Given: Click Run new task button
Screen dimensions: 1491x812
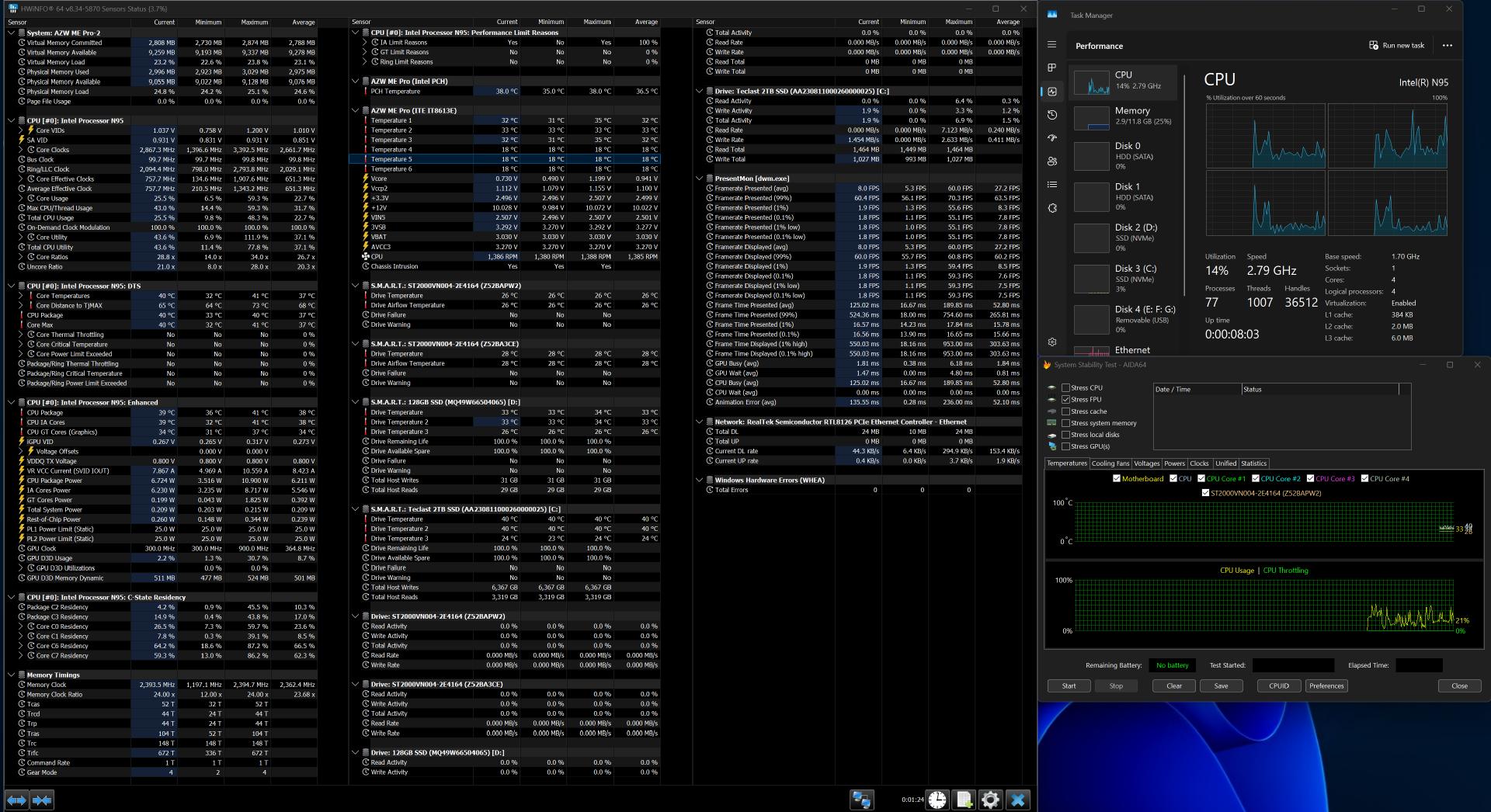Looking at the screenshot, I should 1396,46.
